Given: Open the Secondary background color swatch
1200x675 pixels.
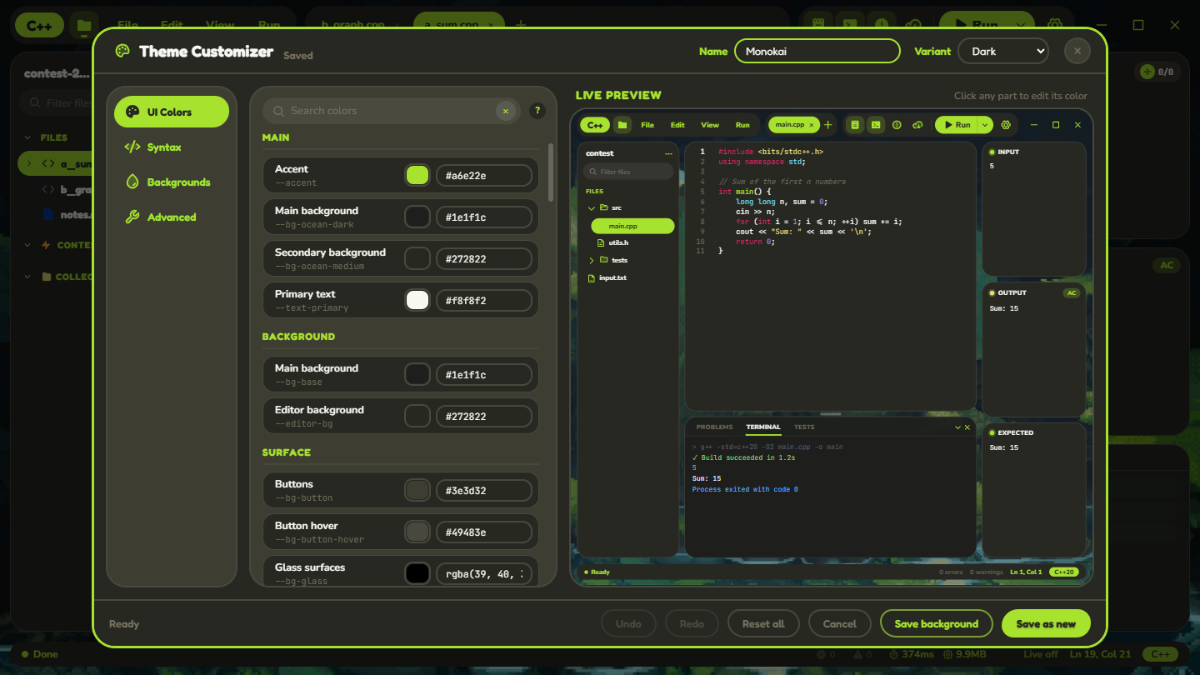Looking at the screenshot, I should [417, 258].
